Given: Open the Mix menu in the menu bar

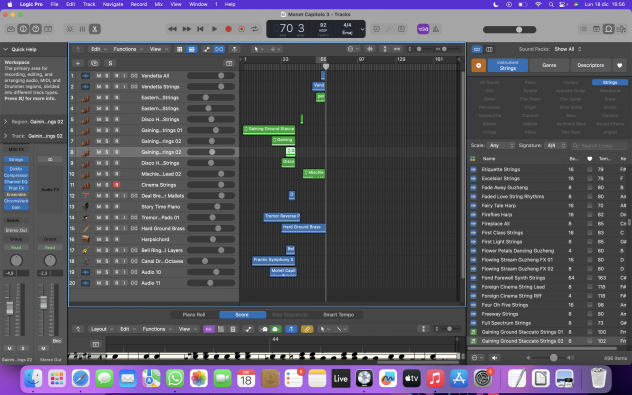Looking at the screenshot, I should click(158, 4).
